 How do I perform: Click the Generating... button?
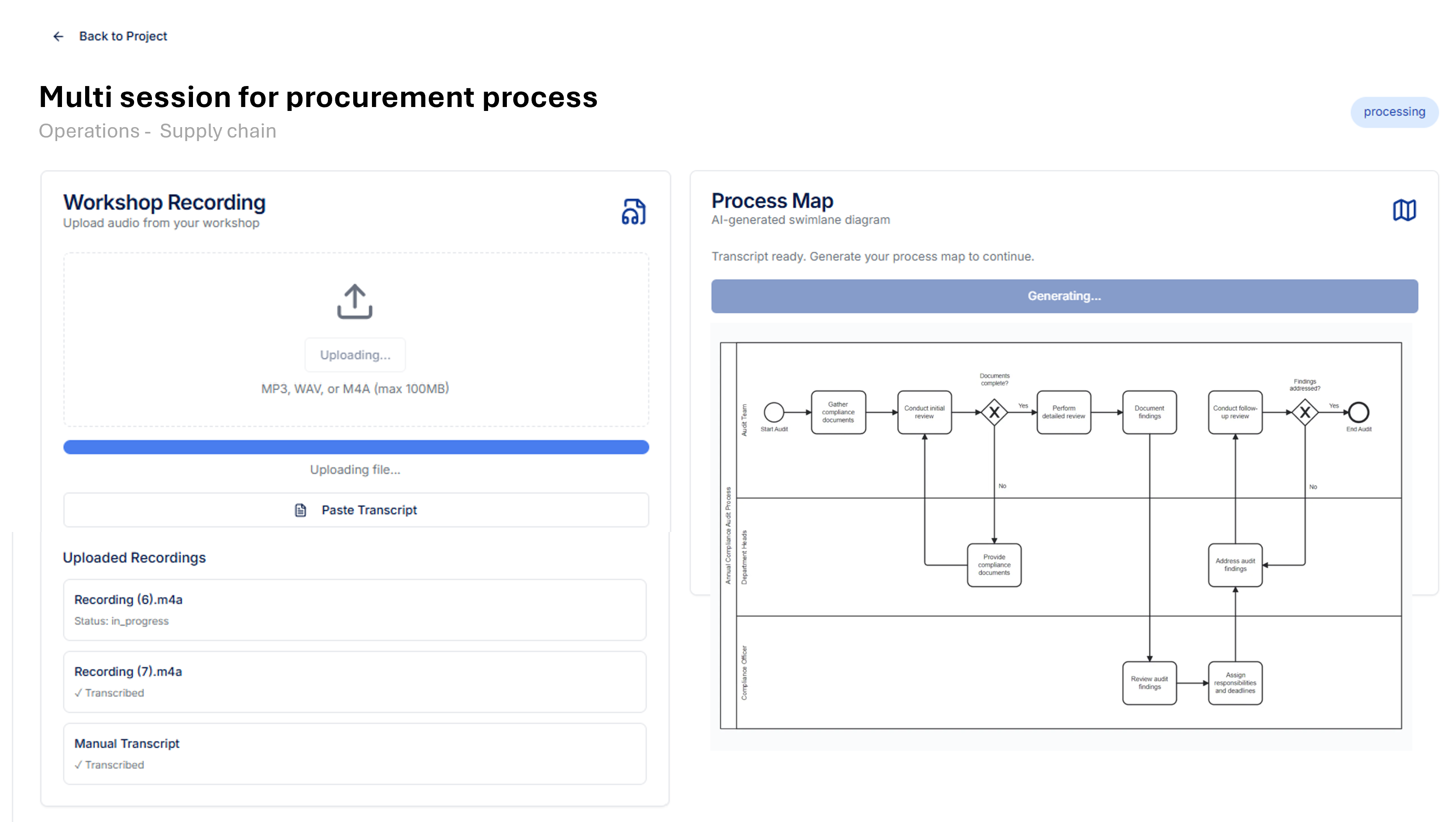click(x=1064, y=296)
